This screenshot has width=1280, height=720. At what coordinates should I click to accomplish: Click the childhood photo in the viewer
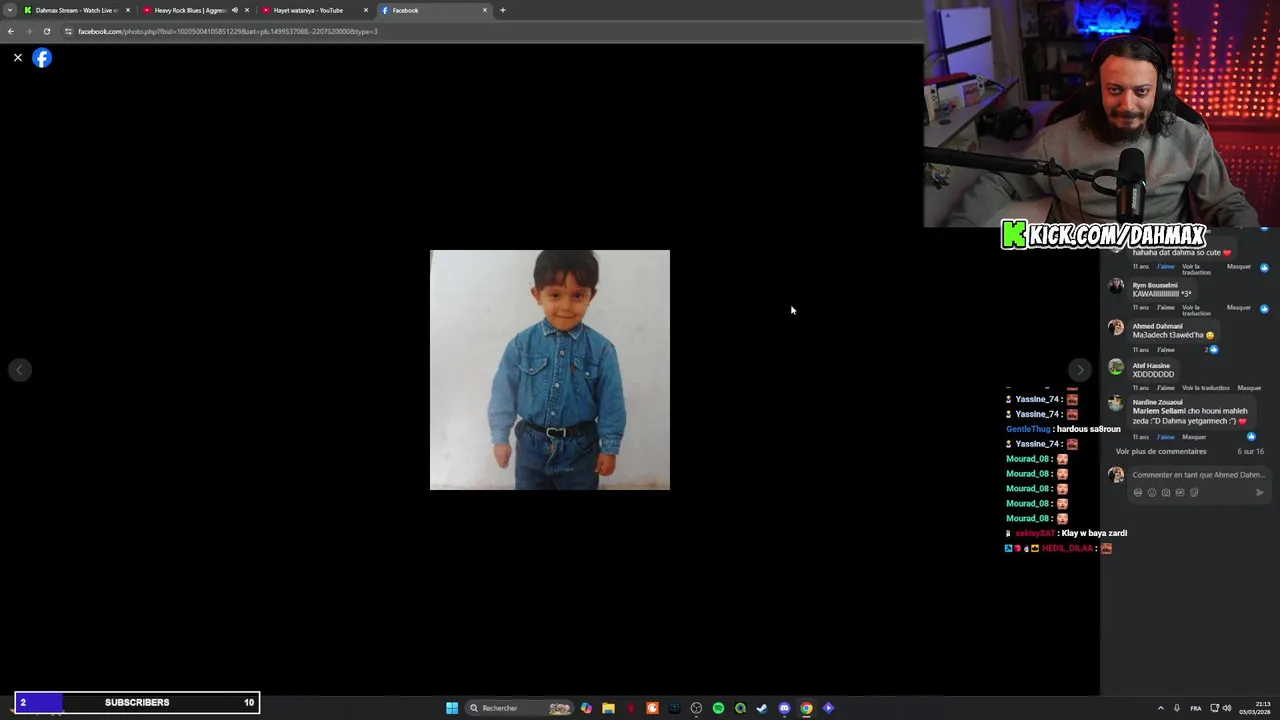click(550, 370)
